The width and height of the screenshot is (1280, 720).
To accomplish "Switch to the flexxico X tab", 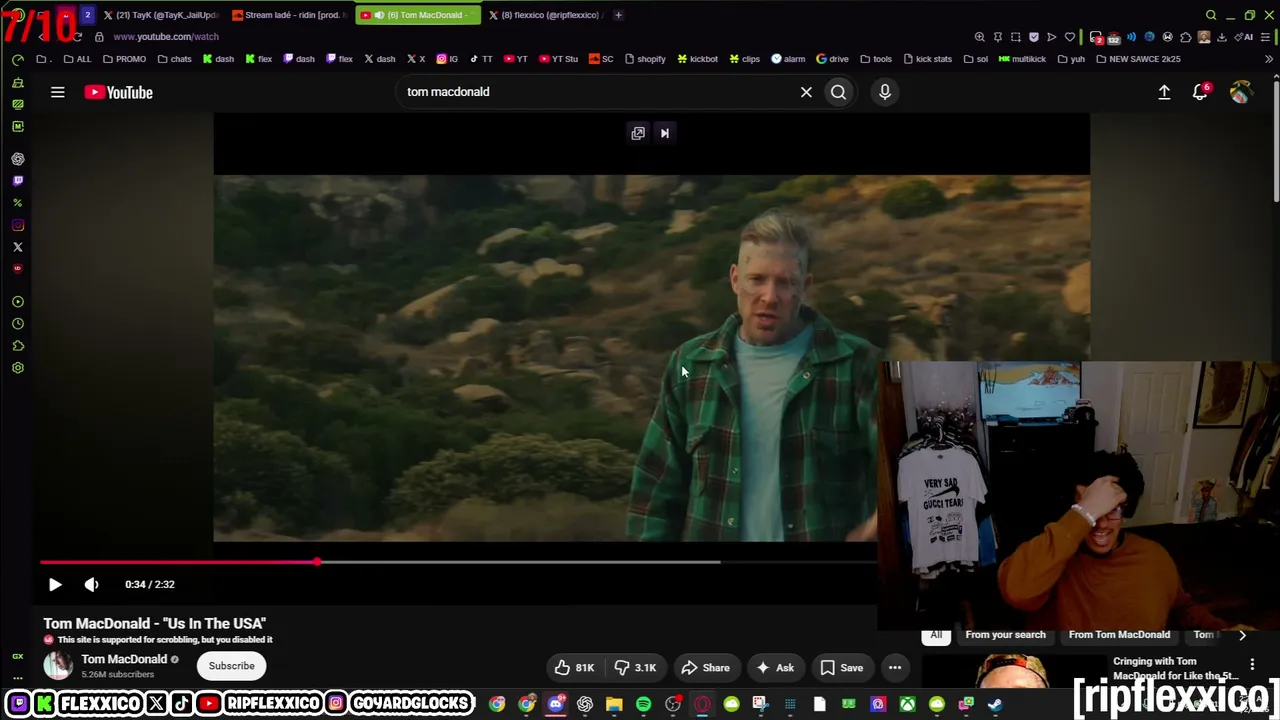I will tap(545, 15).
